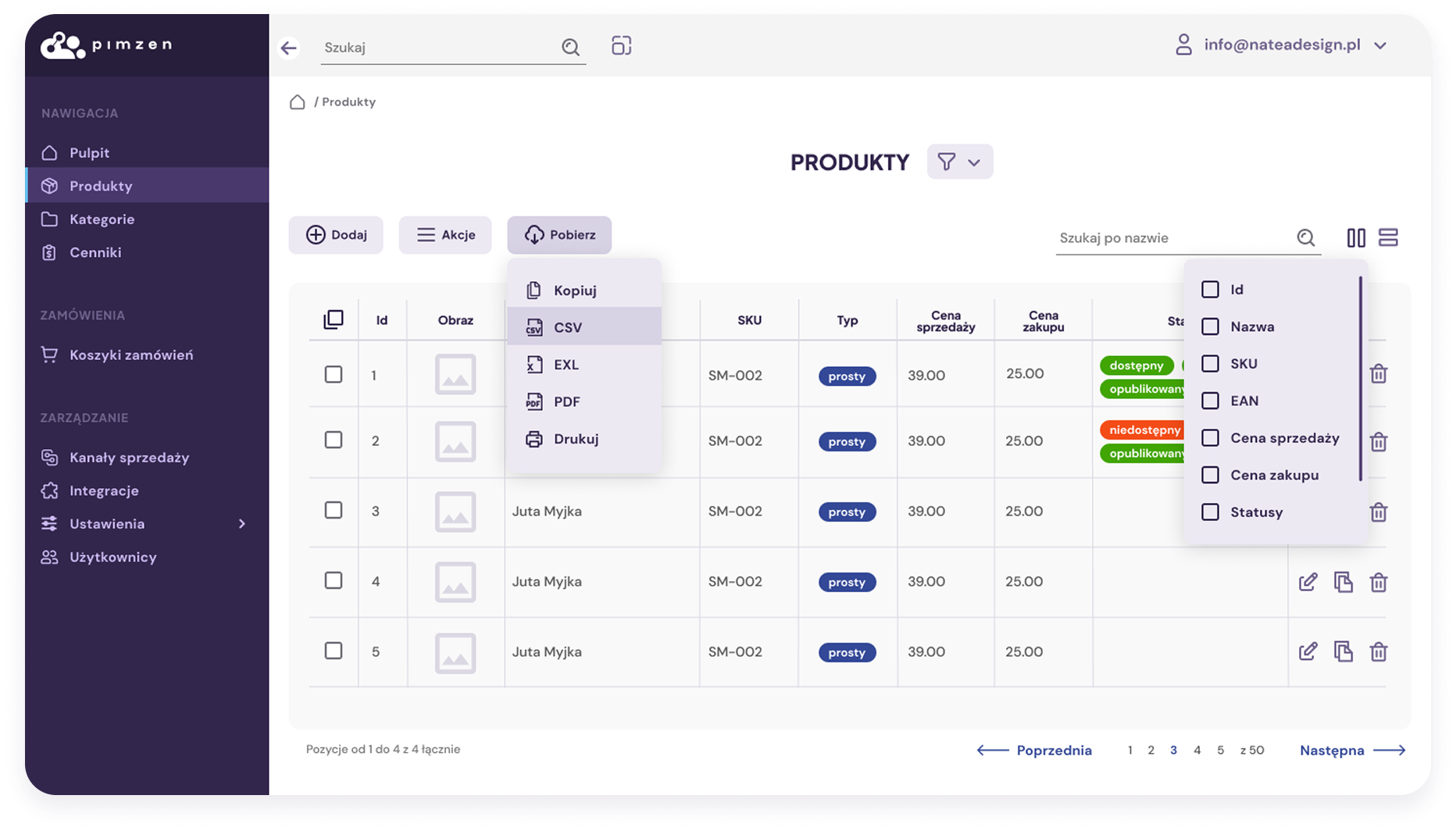Edit product row 4 with pencil icon

point(1308,582)
